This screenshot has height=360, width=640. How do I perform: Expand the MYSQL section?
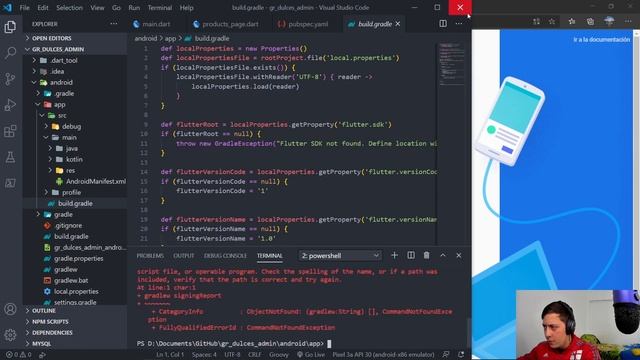[x=75, y=344]
